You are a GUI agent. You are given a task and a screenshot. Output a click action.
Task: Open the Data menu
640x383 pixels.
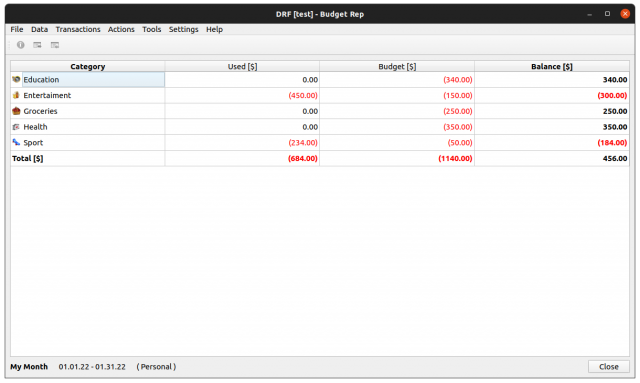tap(40, 29)
